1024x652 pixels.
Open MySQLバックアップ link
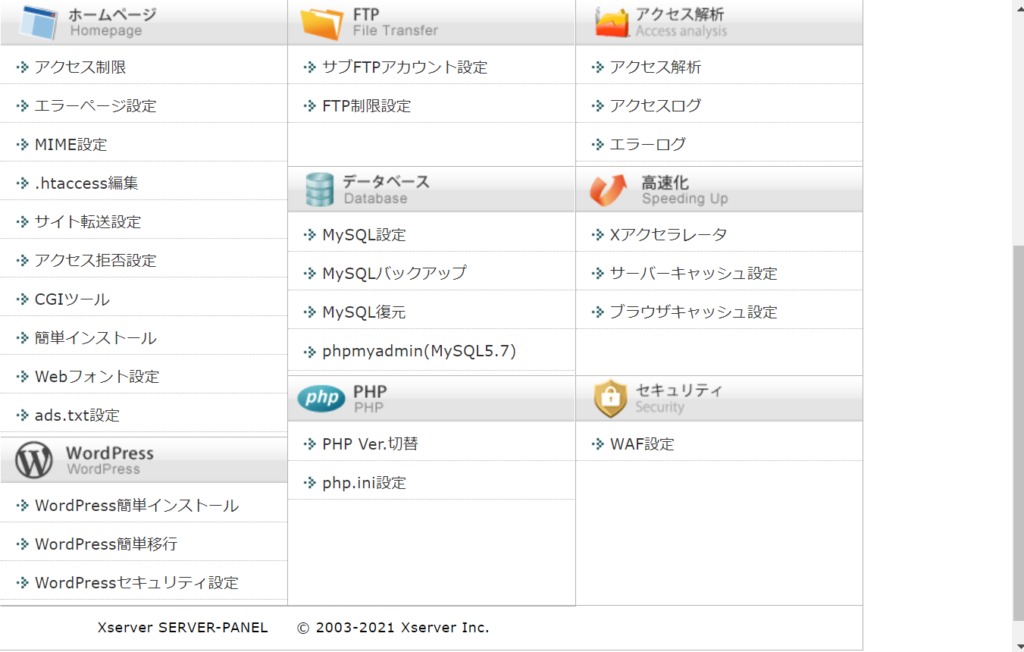point(394,273)
